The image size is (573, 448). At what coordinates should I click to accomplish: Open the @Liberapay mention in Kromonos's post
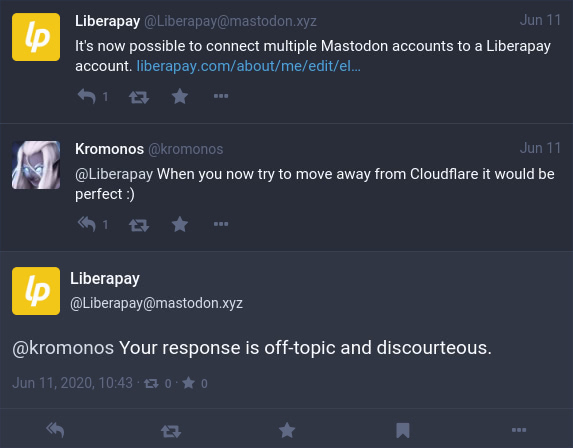pos(114,174)
